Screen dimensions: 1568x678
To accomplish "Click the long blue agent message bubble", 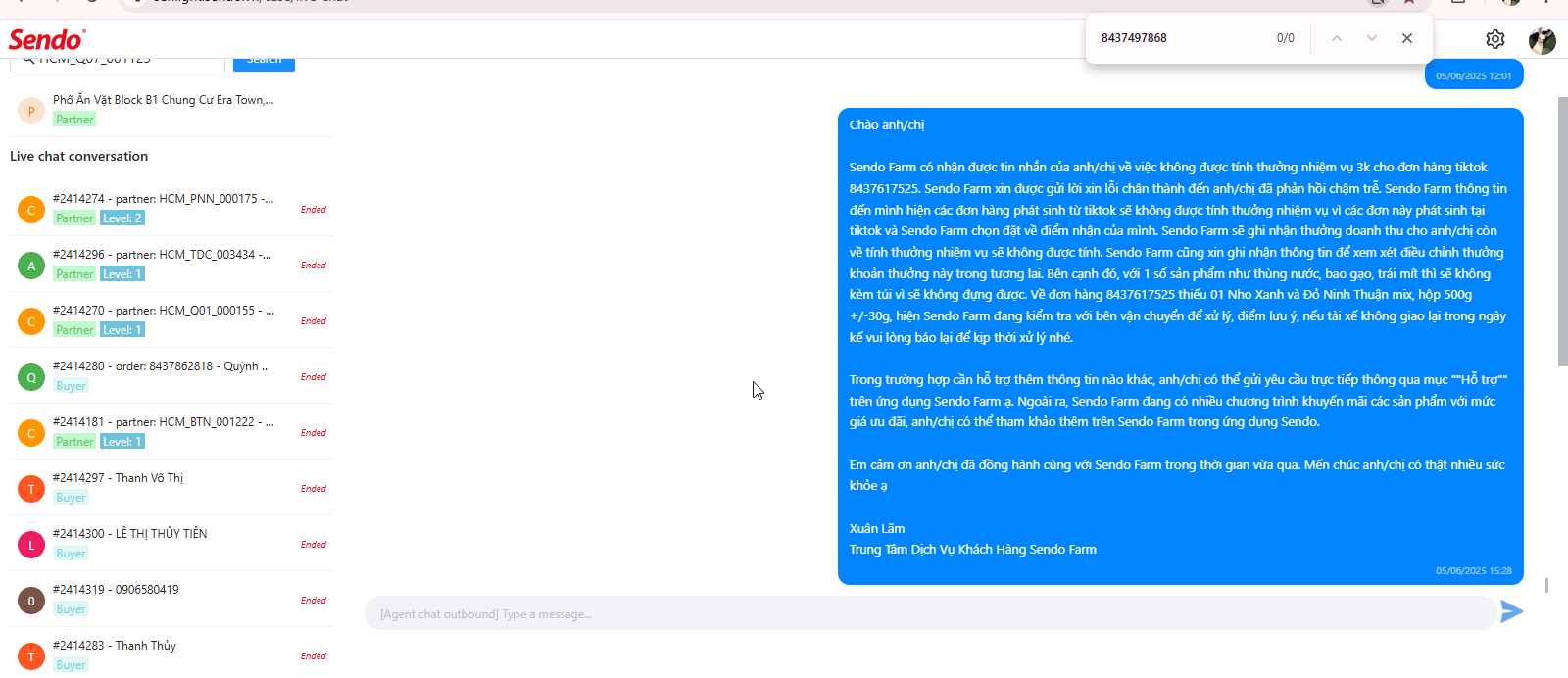I will (1180, 346).
